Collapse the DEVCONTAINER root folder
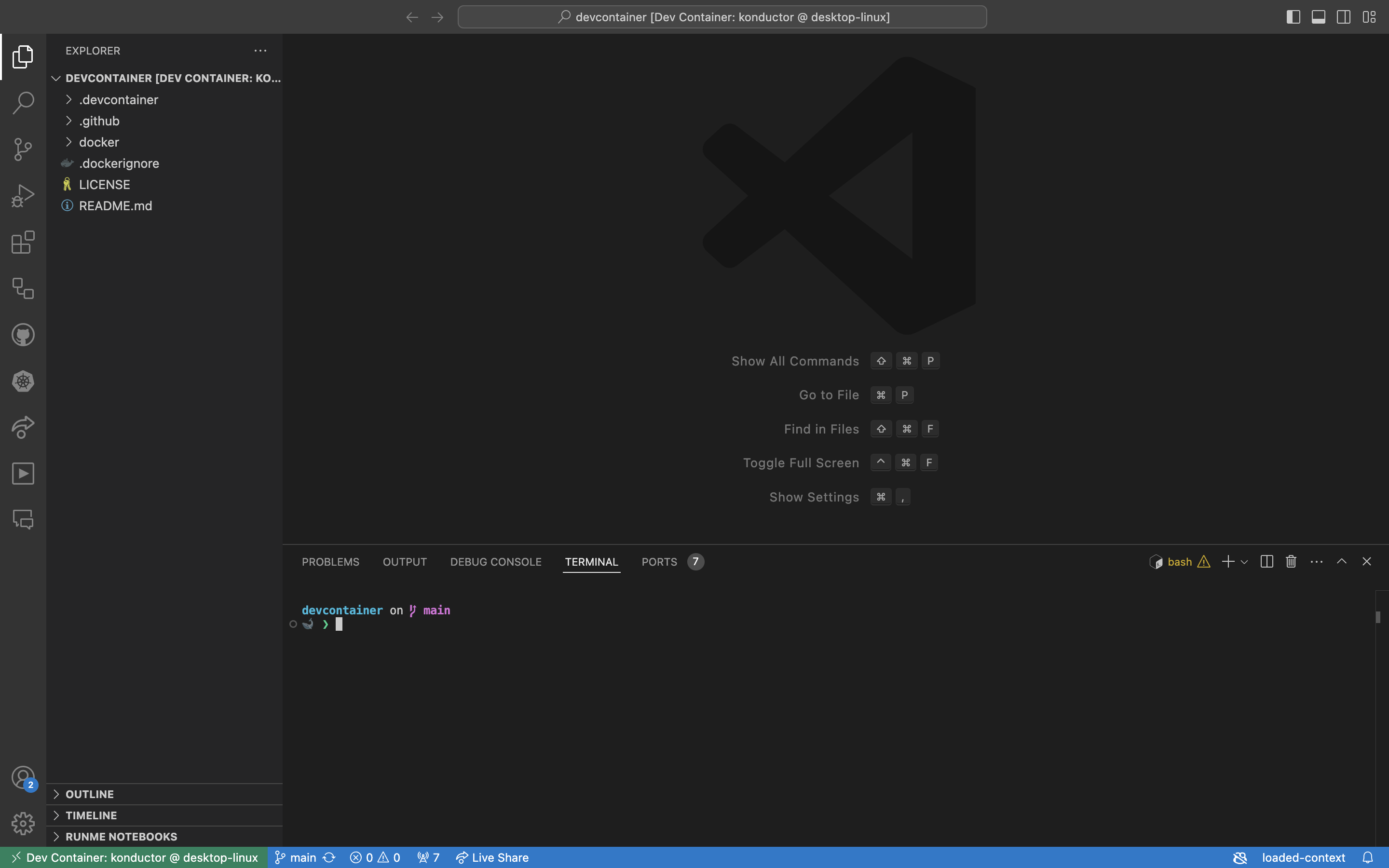Image resolution: width=1389 pixels, height=868 pixels. (164, 78)
